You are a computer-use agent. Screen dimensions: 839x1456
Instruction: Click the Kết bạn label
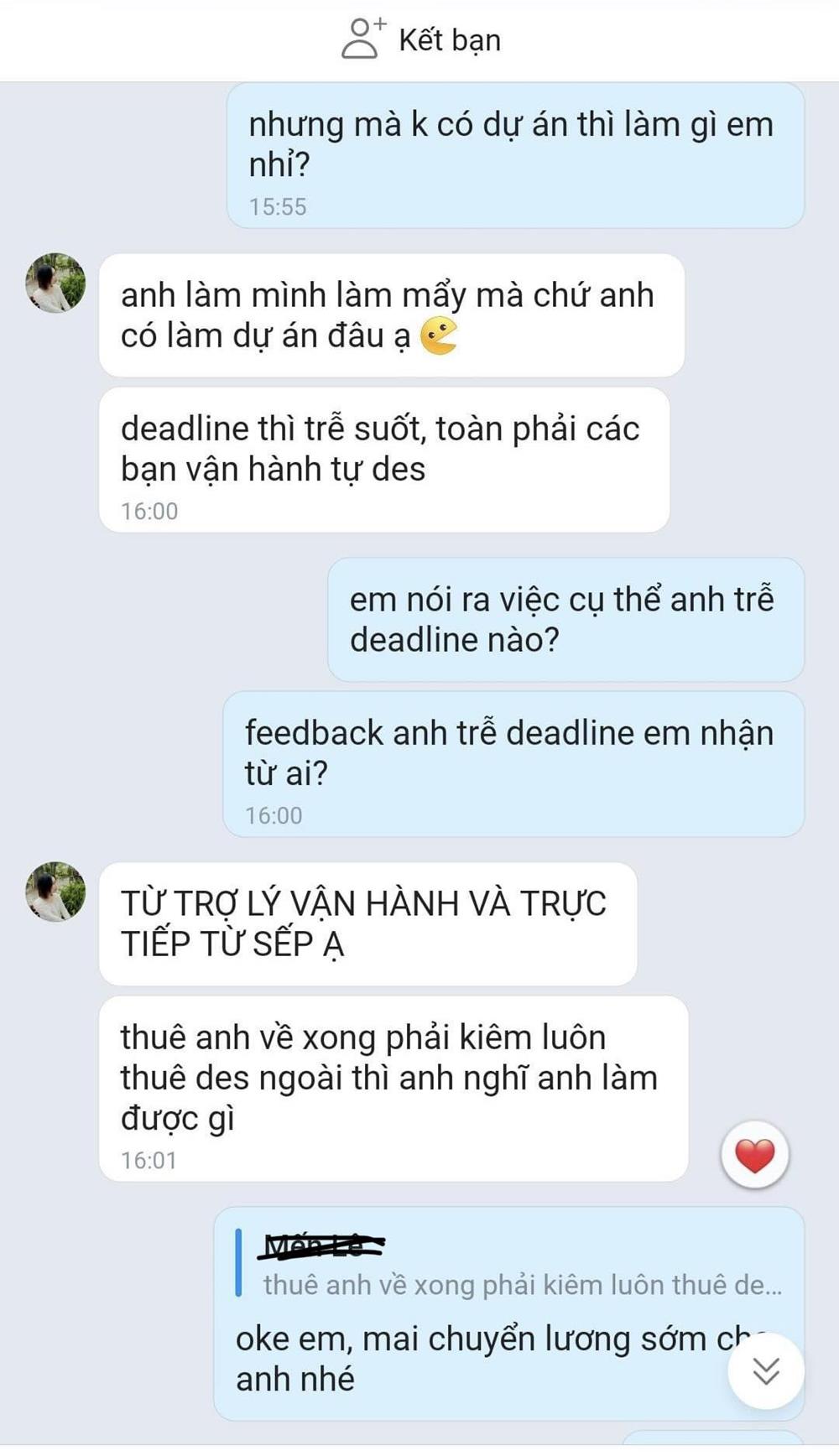450,39
